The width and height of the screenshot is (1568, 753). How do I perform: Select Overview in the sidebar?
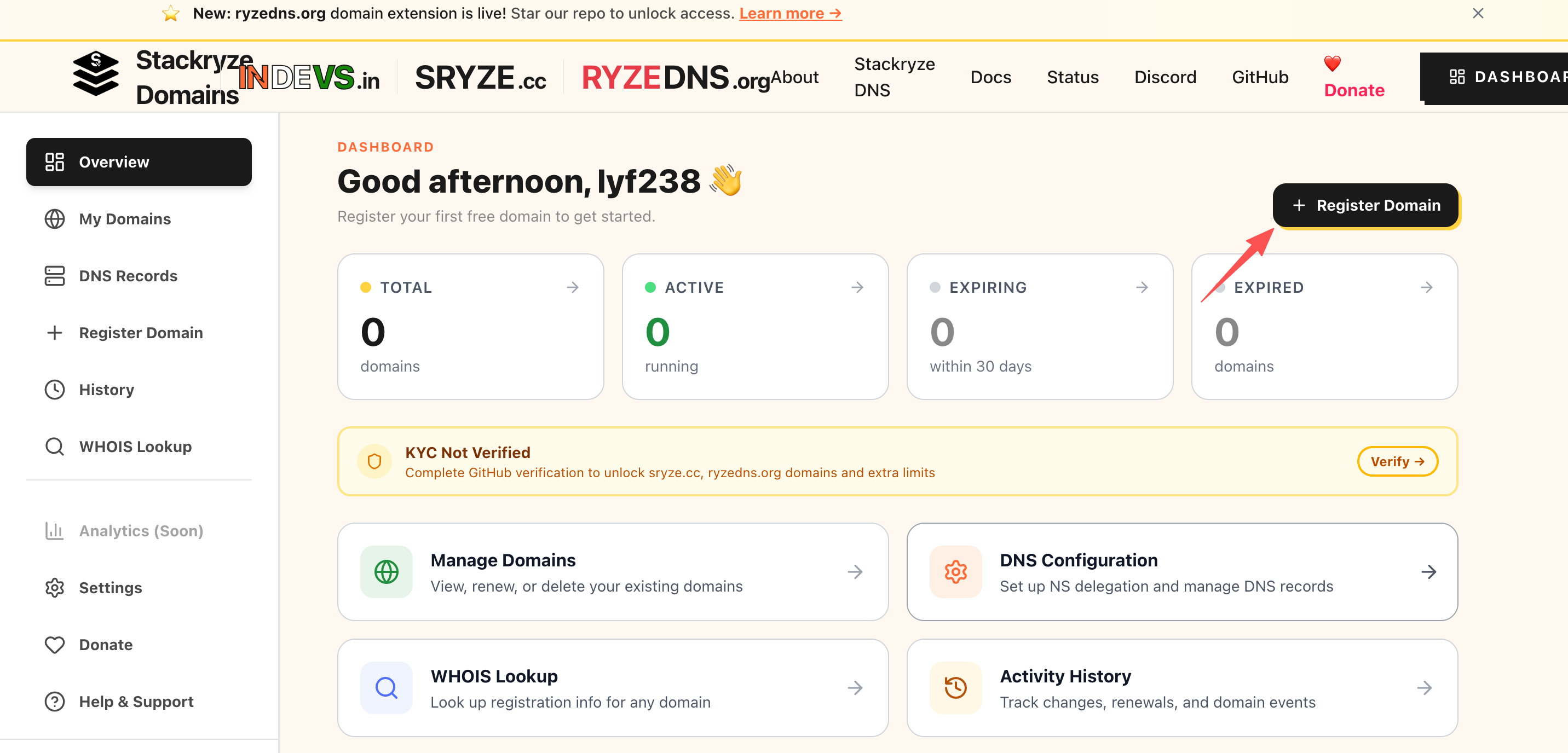tap(139, 162)
